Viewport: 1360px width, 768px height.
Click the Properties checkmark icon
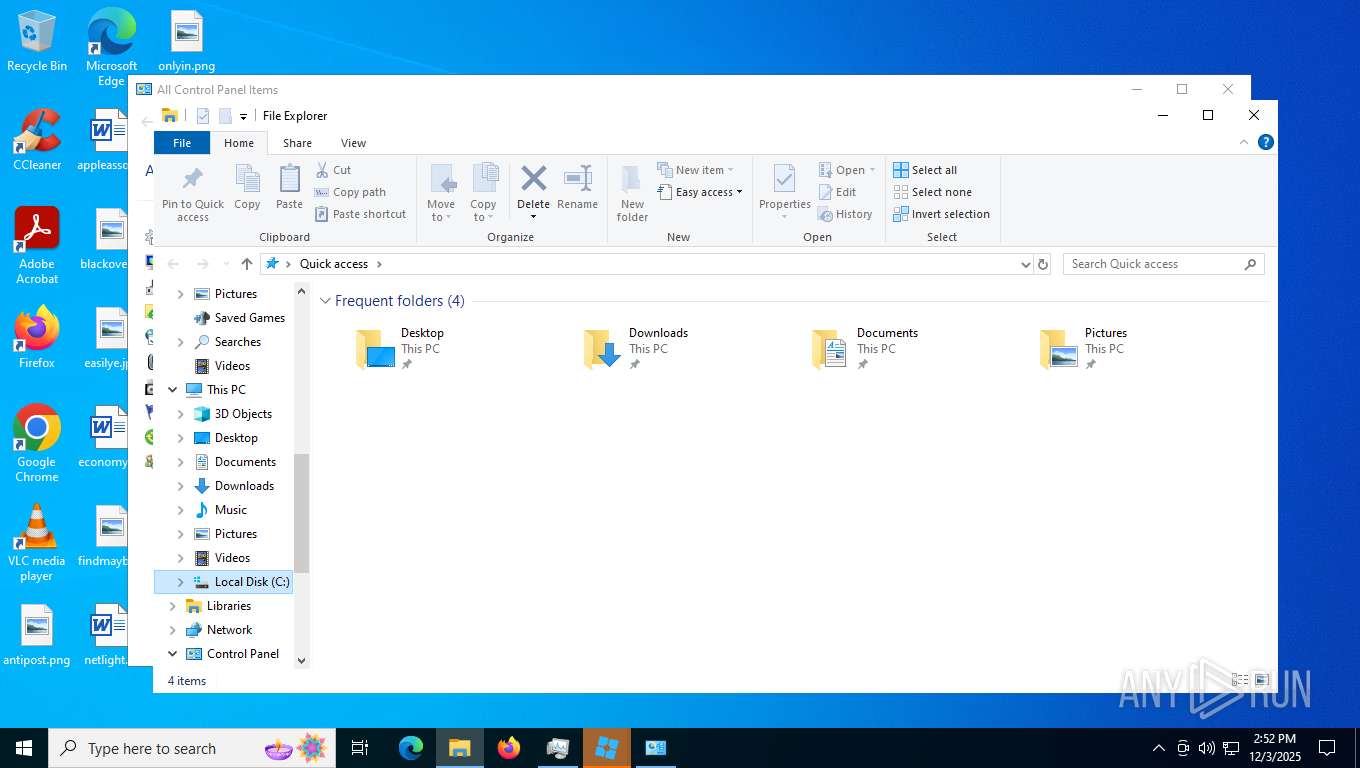(x=784, y=180)
